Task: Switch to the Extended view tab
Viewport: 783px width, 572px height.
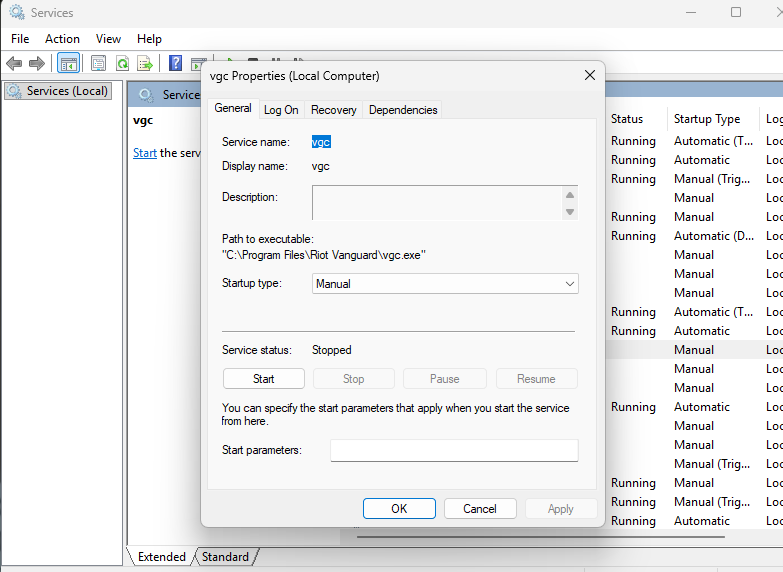Action: click(161, 557)
